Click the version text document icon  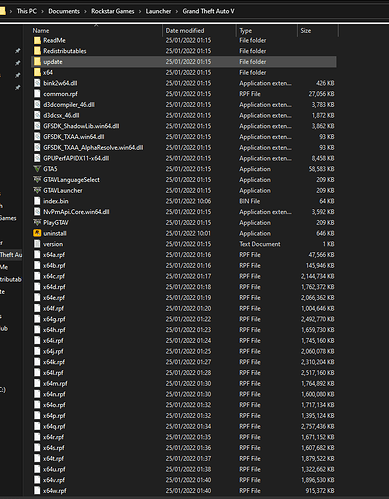tap(37, 244)
